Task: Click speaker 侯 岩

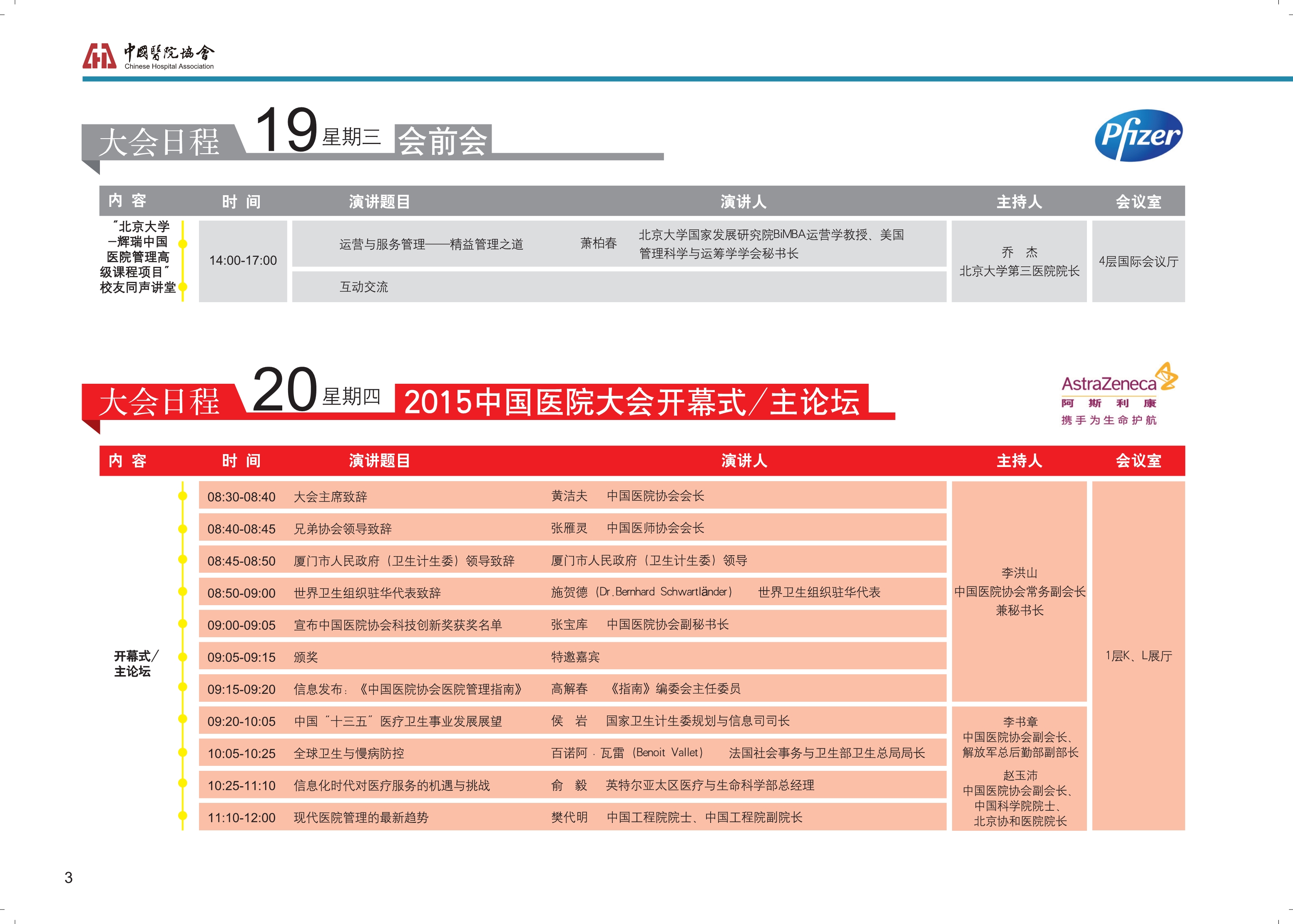Action: 569,721
